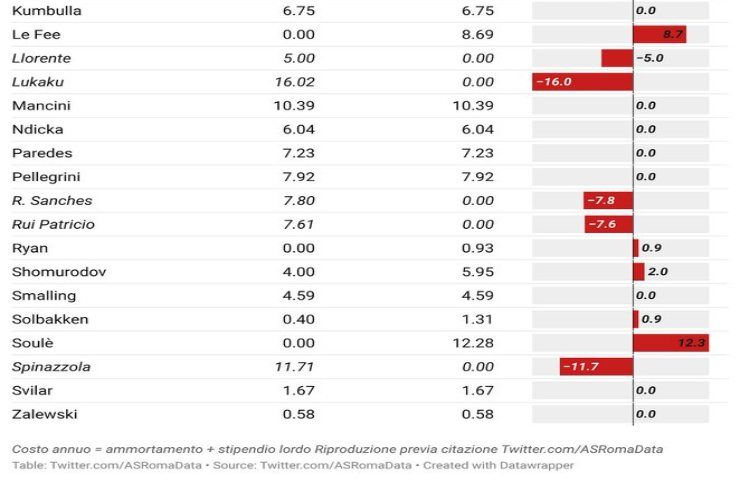The image size is (740, 480).
Task: Open the Source Twitter.com/ASRomaData link
Action: coord(312,465)
